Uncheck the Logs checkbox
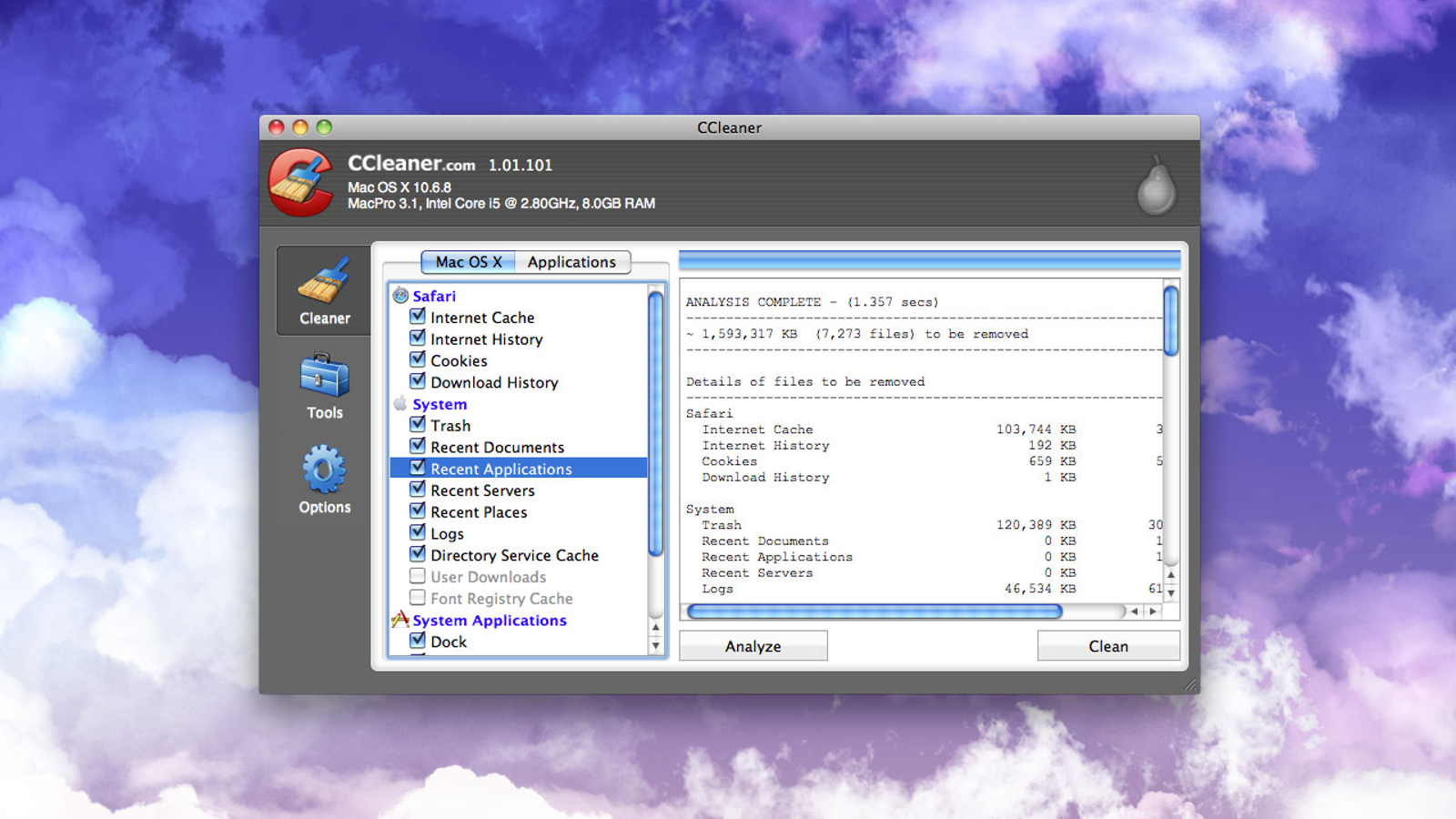This screenshot has height=819, width=1456. click(x=418, y=532)
